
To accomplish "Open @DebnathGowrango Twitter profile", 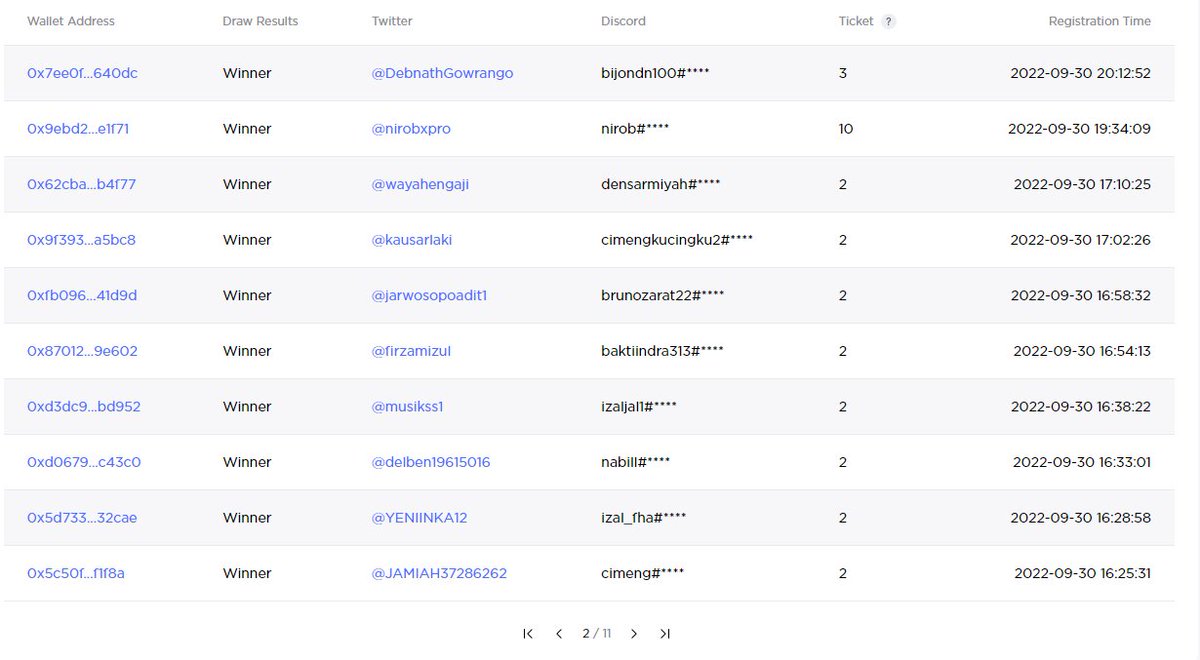I will [x=443, y=72].
